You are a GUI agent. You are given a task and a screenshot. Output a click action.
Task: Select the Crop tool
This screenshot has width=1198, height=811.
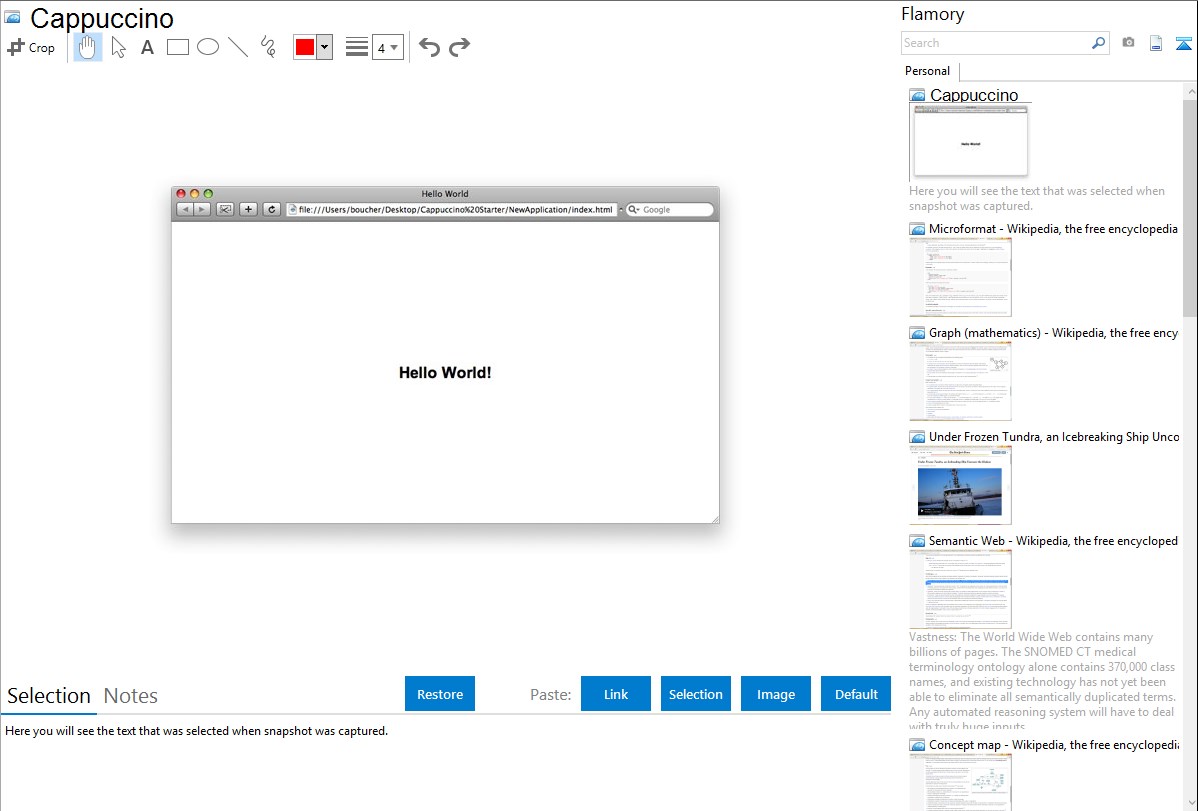pyautogui.click(x=31, y=47)
